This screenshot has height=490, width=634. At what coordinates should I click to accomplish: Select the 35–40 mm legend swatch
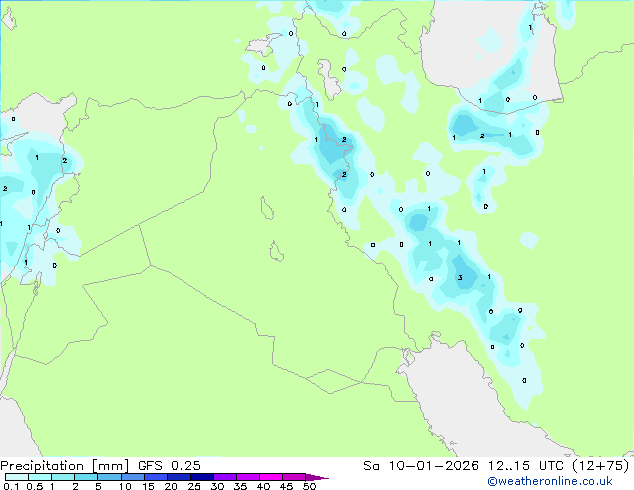click(x=248, y=477)
